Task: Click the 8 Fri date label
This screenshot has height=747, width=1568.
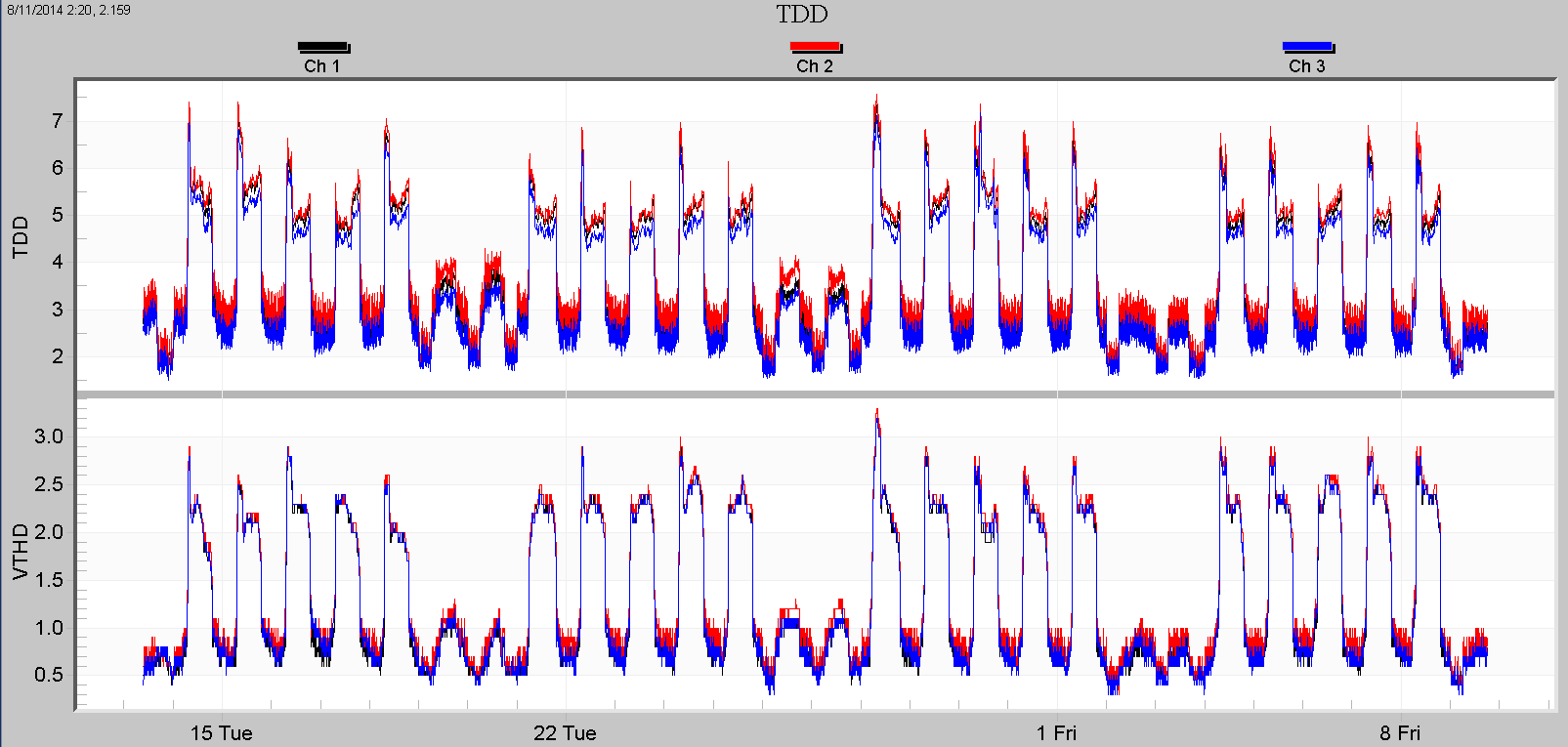Action: 1401,733
